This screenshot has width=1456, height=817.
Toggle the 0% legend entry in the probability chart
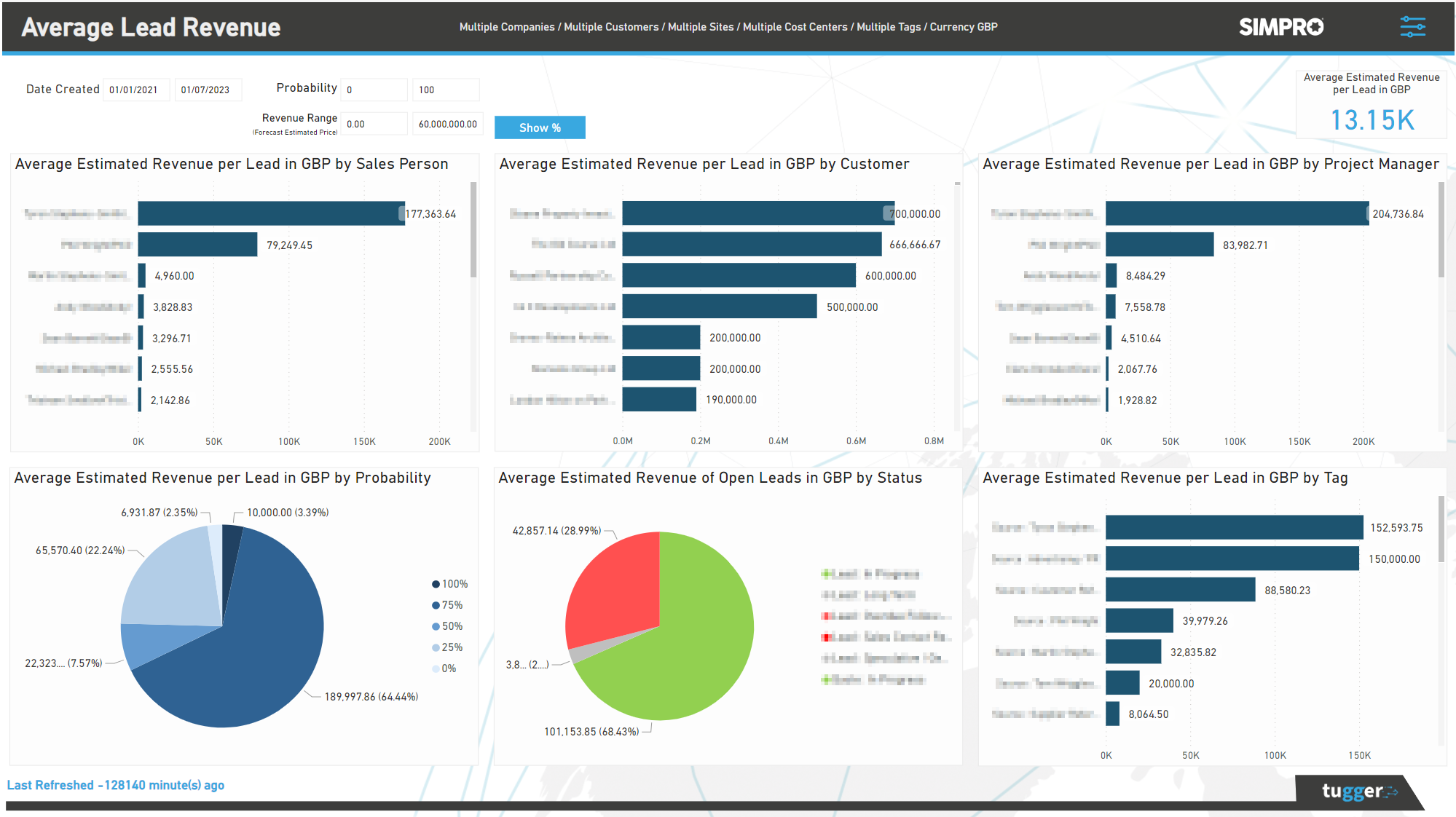pyautogui.click(x=446, y=668)
